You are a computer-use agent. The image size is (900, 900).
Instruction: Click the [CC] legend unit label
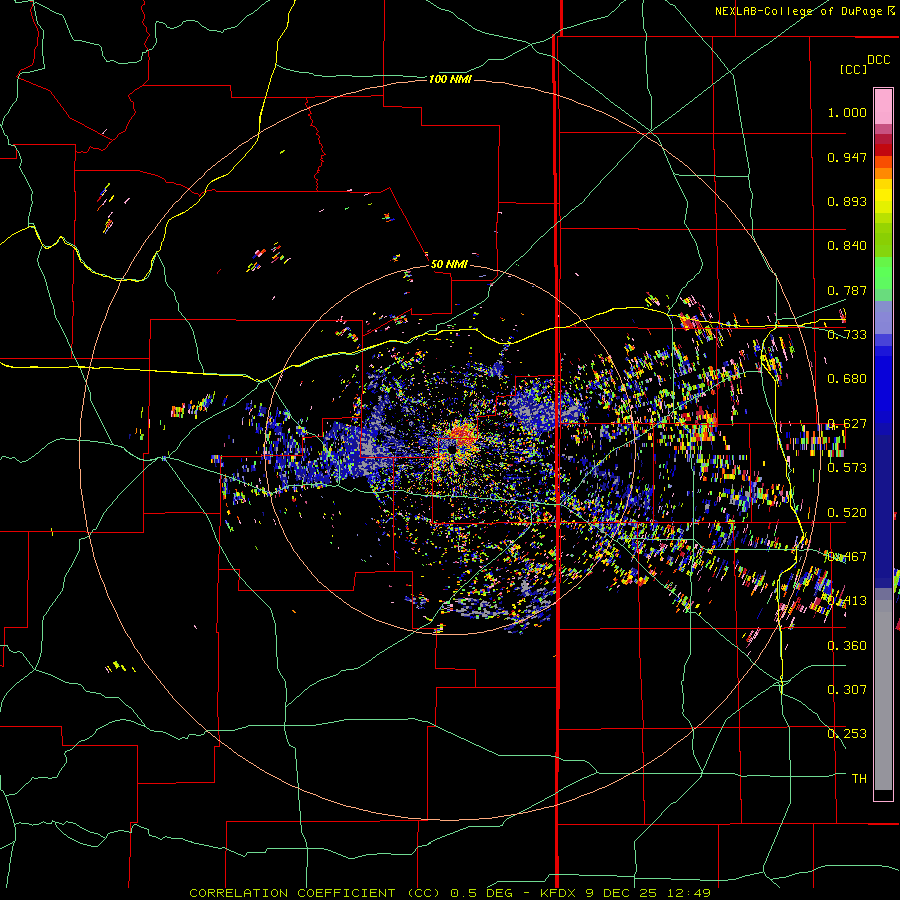click(853, 69)
